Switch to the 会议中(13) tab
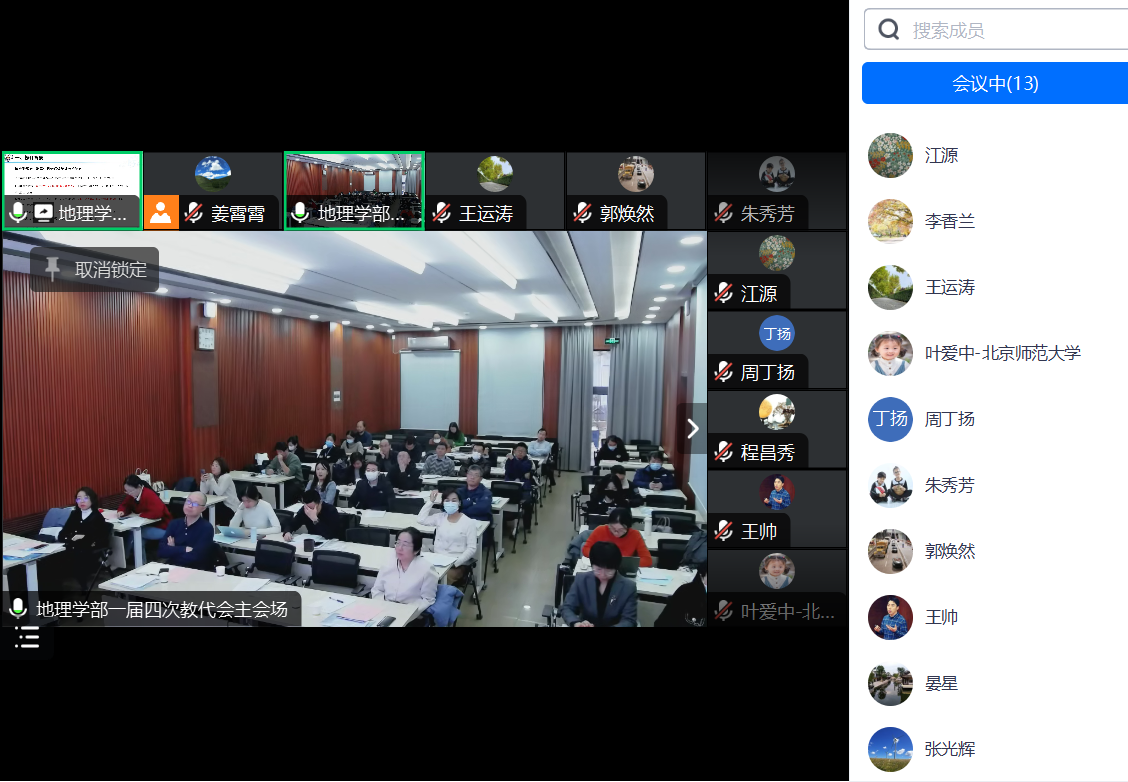Screen dimensions: 1128x782 pyautogui.click(x=994, y=84)
